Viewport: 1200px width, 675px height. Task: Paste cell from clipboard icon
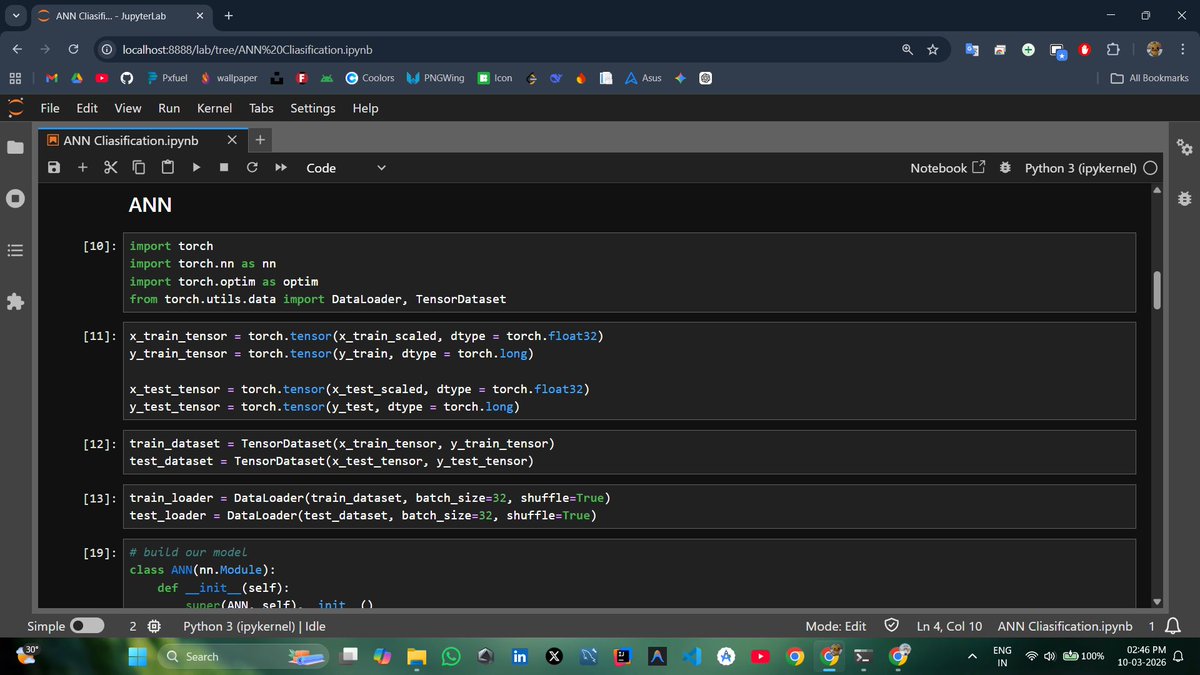pos(168,168)
